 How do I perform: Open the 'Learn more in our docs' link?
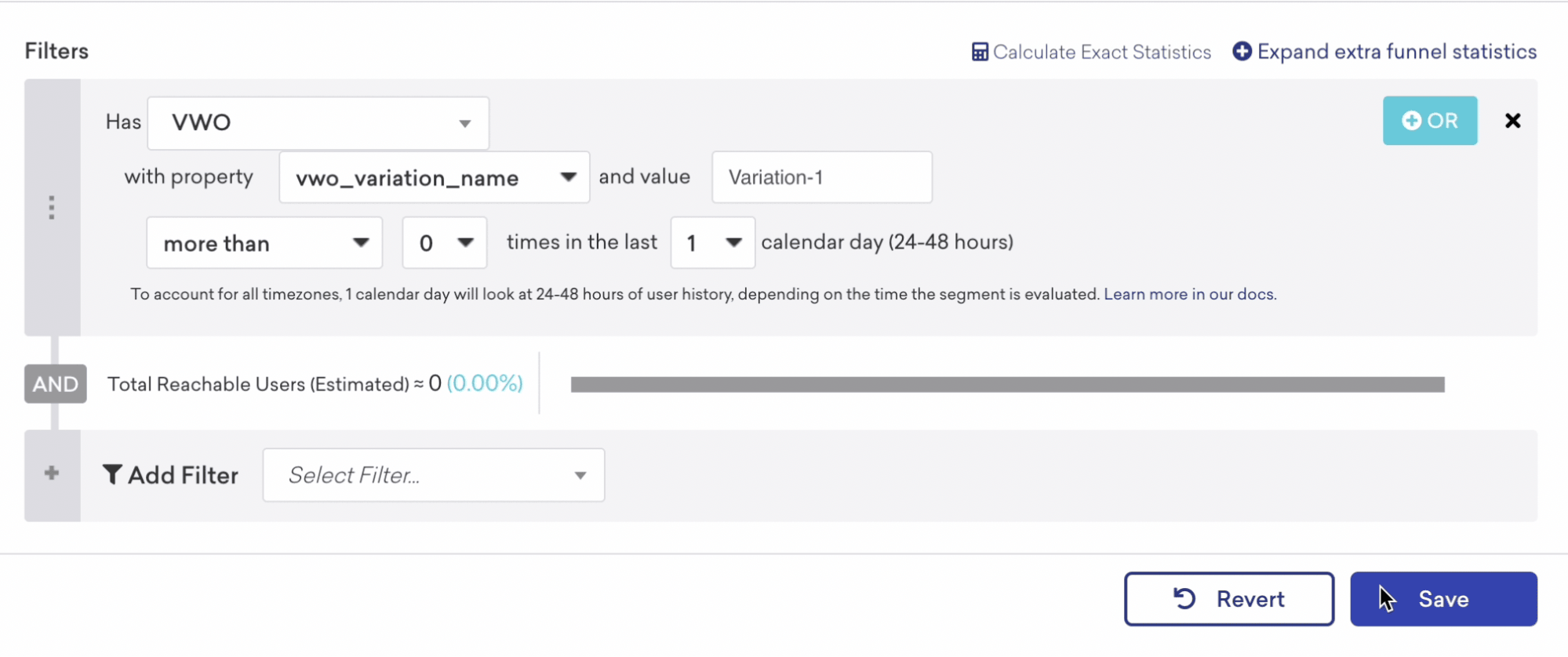coord(1190,295)
